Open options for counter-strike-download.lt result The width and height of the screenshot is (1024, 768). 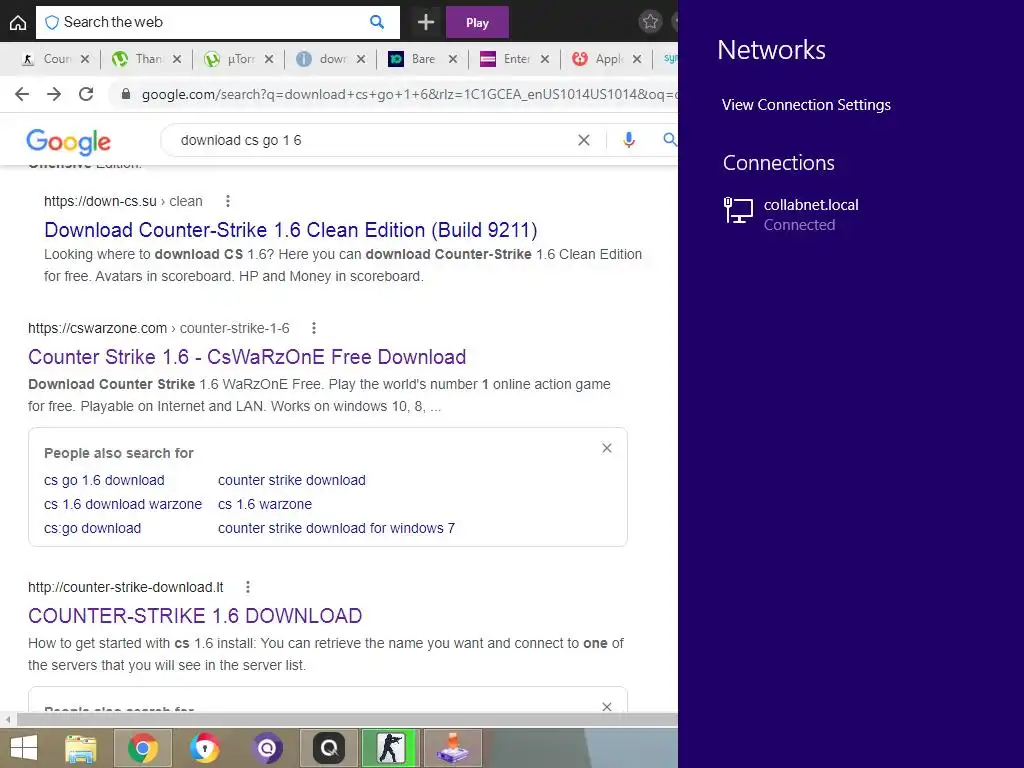pos(248,587)
